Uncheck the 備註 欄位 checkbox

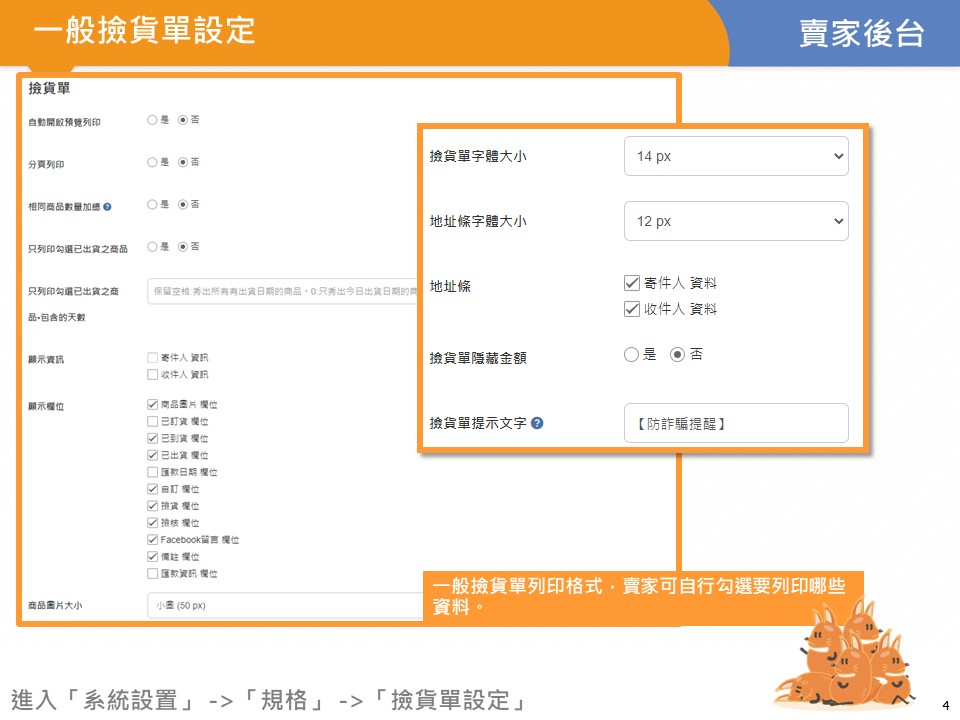tap(152, 557)
